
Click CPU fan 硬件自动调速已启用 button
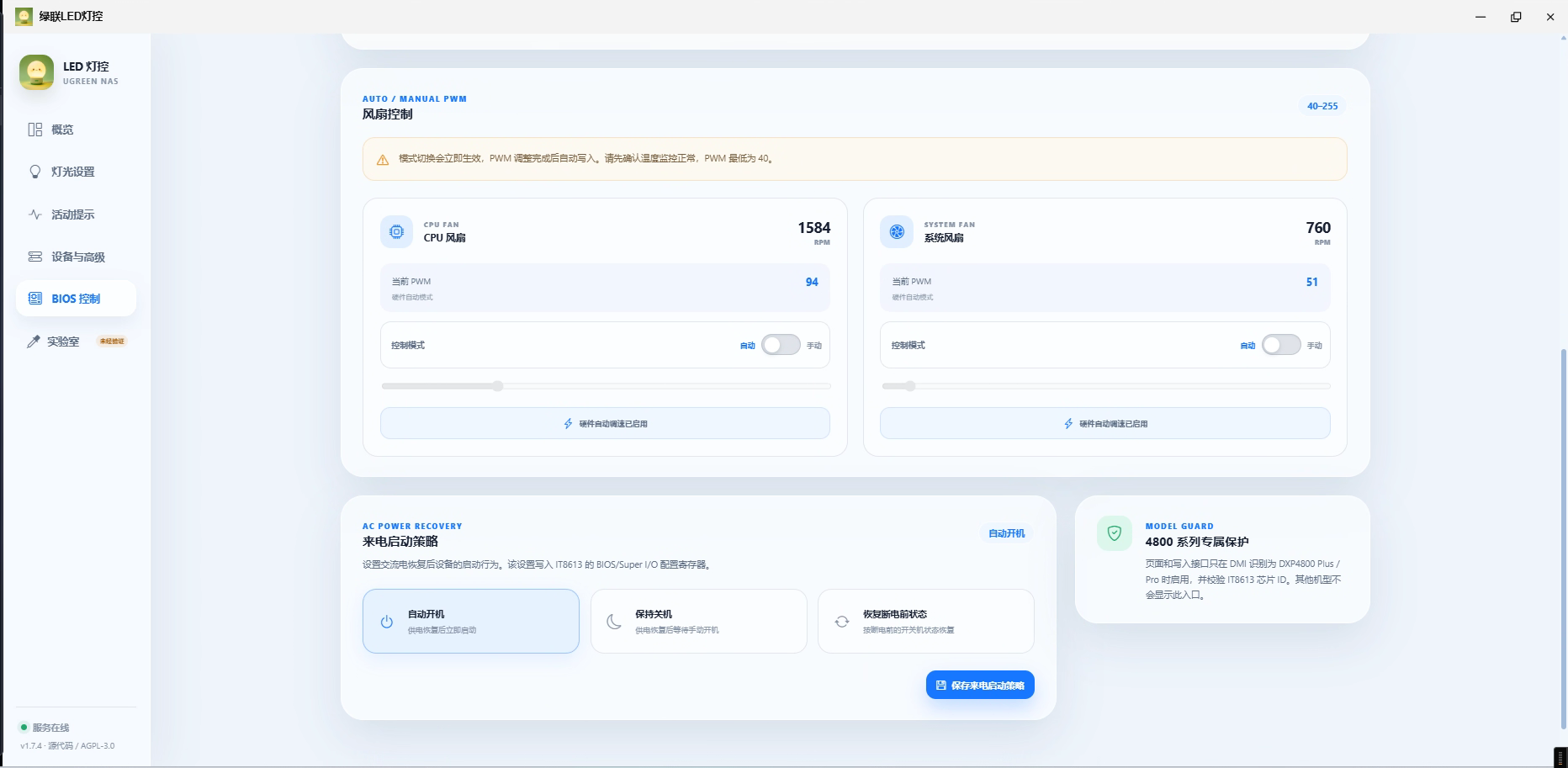[x=605, y=423]
